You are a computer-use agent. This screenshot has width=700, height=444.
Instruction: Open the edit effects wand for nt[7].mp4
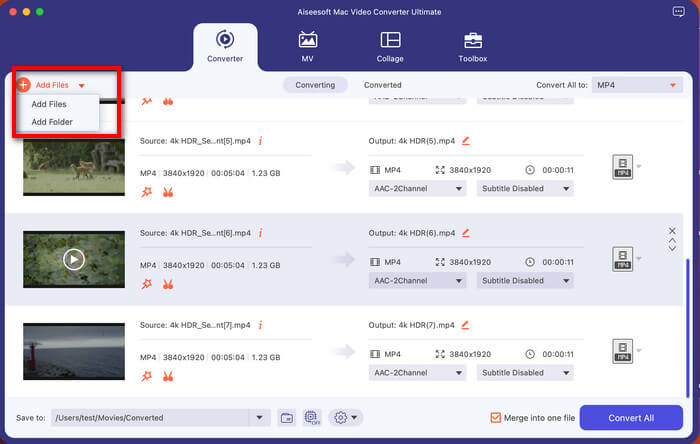146,376
